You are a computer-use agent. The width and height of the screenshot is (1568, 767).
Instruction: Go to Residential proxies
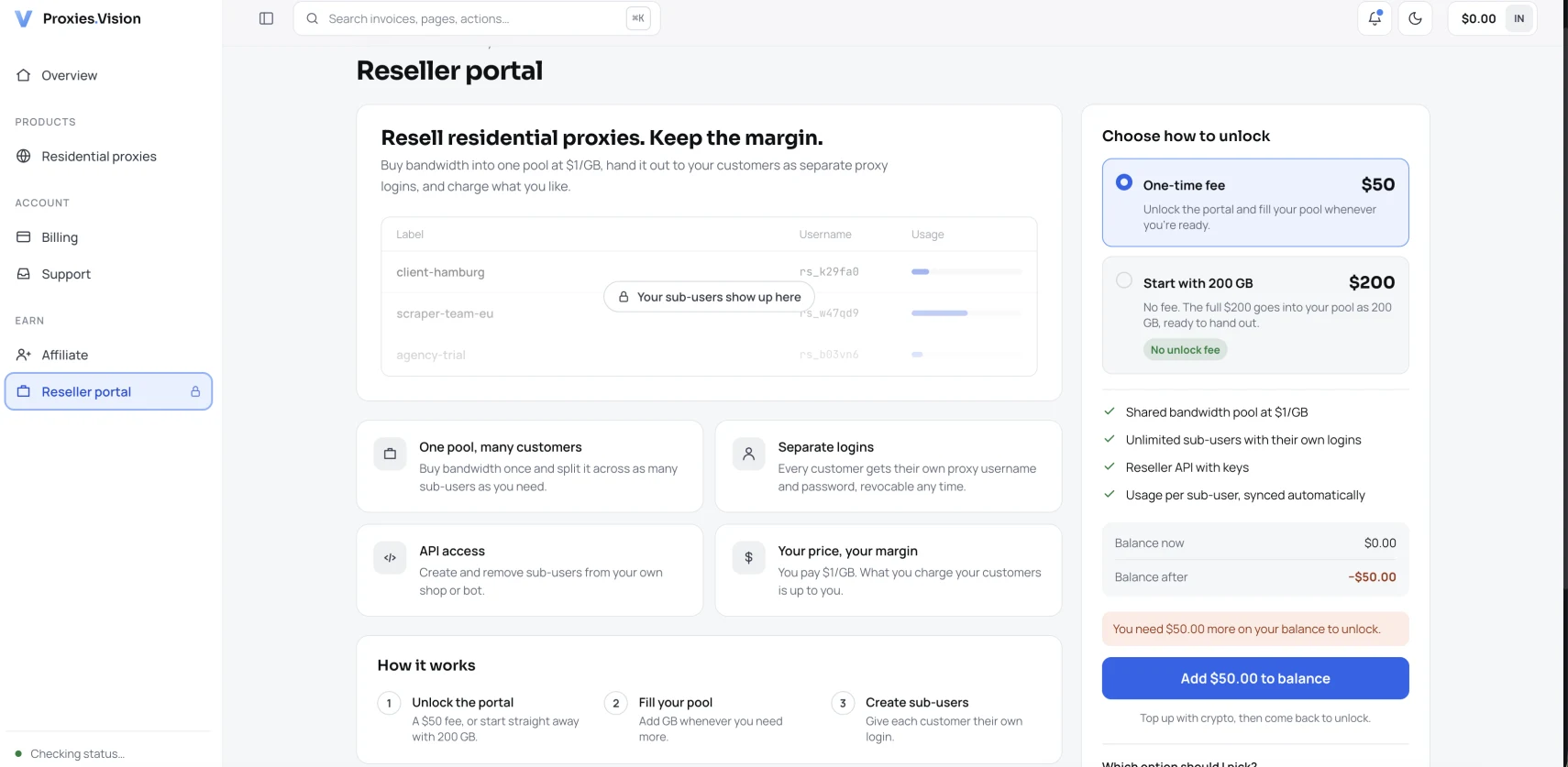tap(108, 157)
